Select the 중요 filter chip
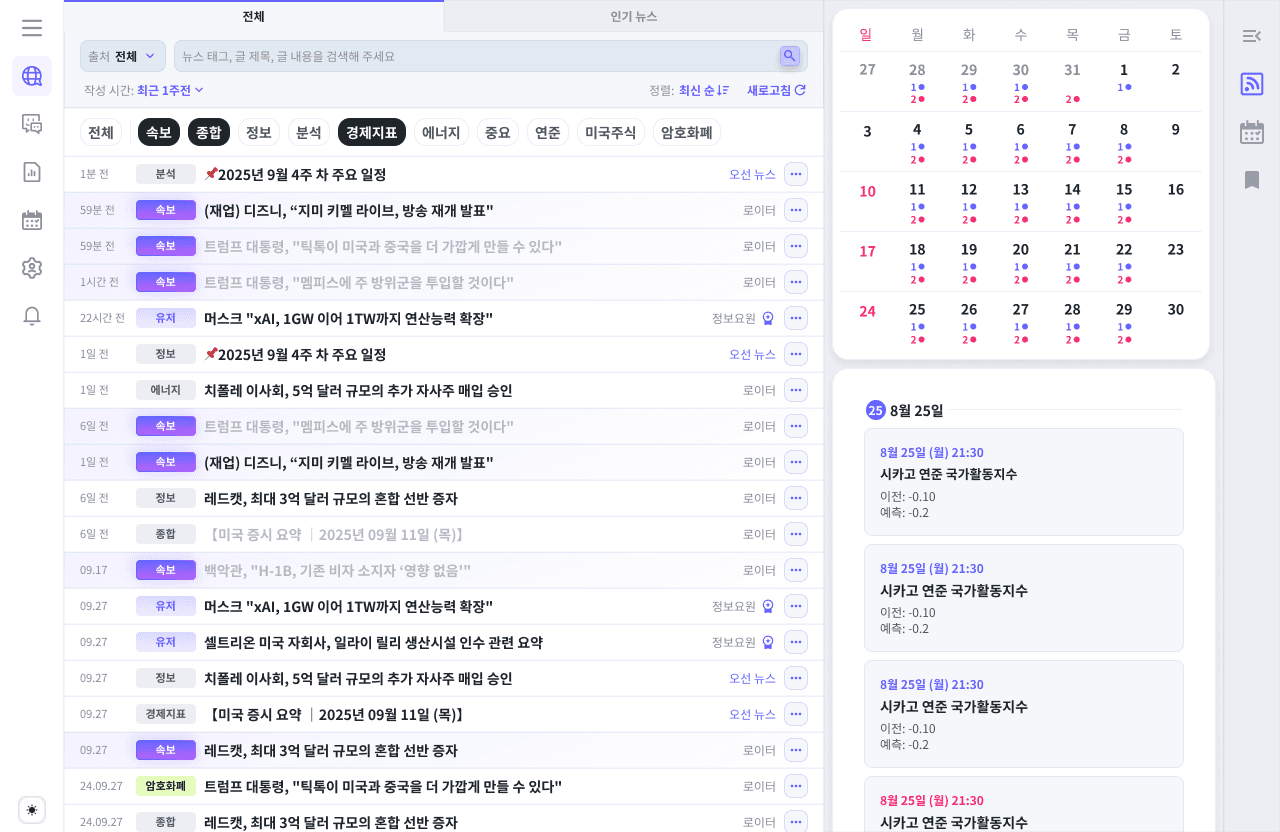This screenshot has height=832, width=1280. [x=498, y=132]
